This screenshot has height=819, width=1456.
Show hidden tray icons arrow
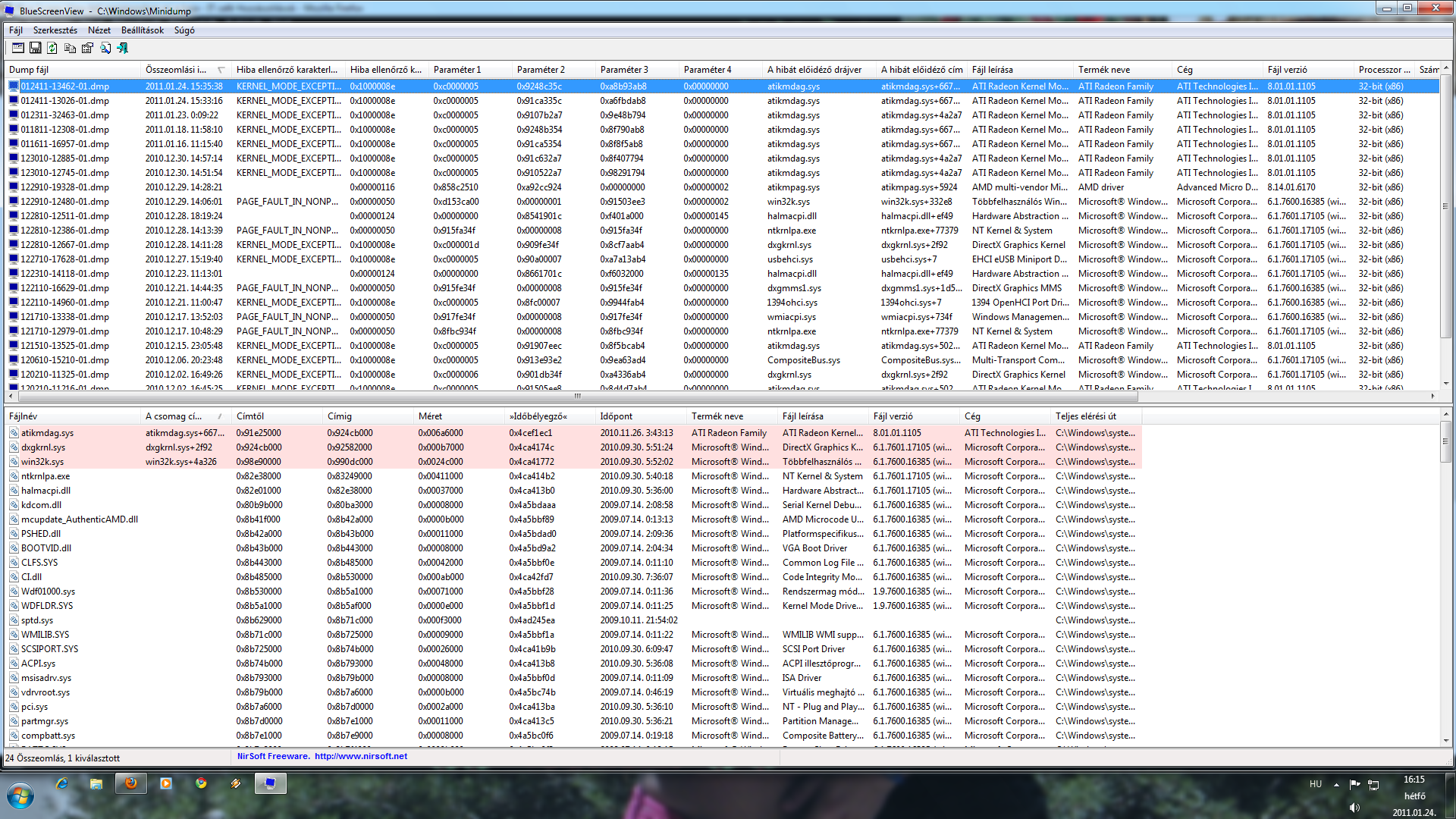[x=1336, y=784]
